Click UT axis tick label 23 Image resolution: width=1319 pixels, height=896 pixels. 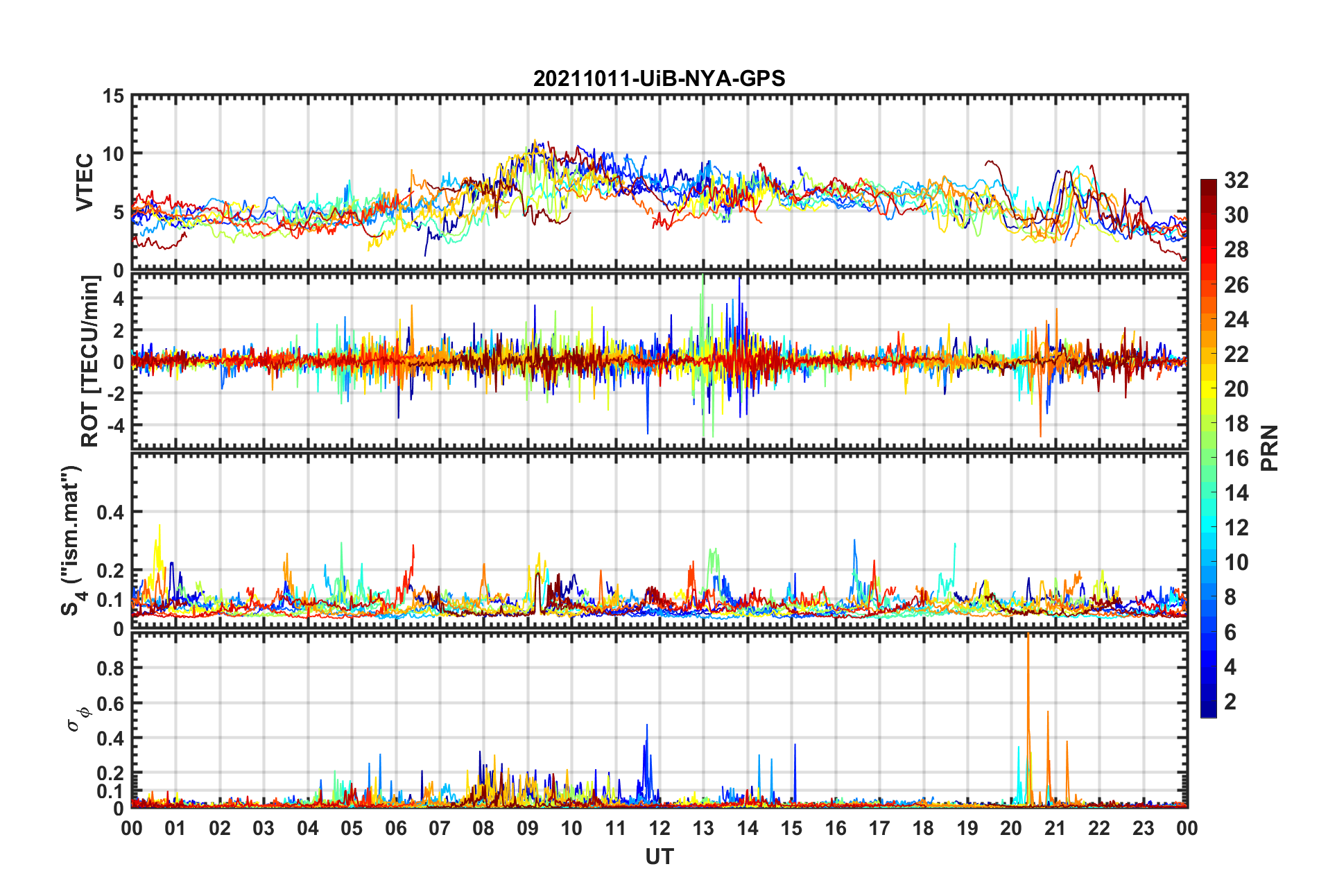click(1143, 828)
